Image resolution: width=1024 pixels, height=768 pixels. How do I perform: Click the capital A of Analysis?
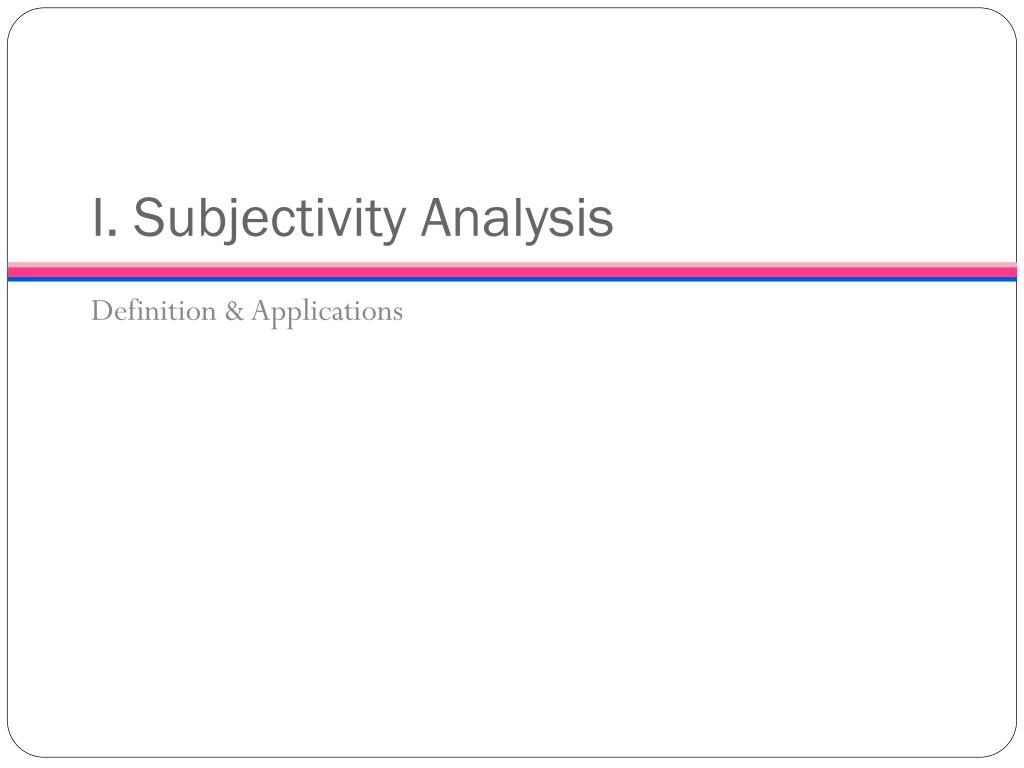[438, 217]
